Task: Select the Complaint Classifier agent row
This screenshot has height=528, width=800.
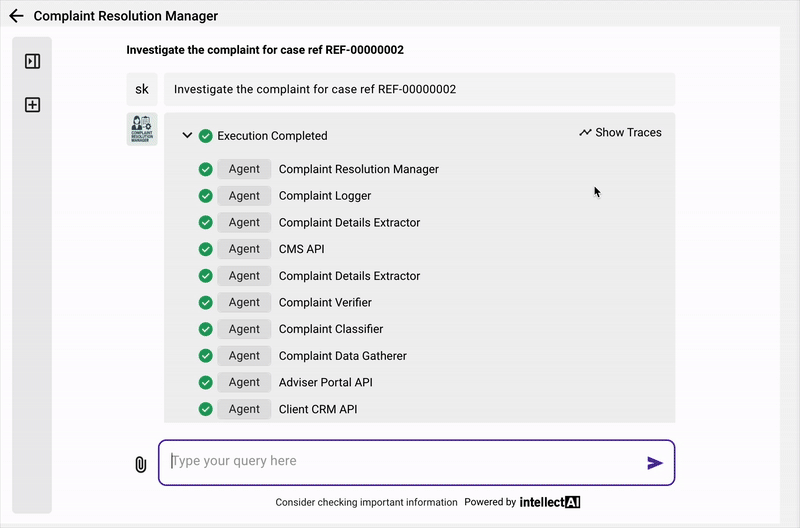Action: click(x=330, y=329)
